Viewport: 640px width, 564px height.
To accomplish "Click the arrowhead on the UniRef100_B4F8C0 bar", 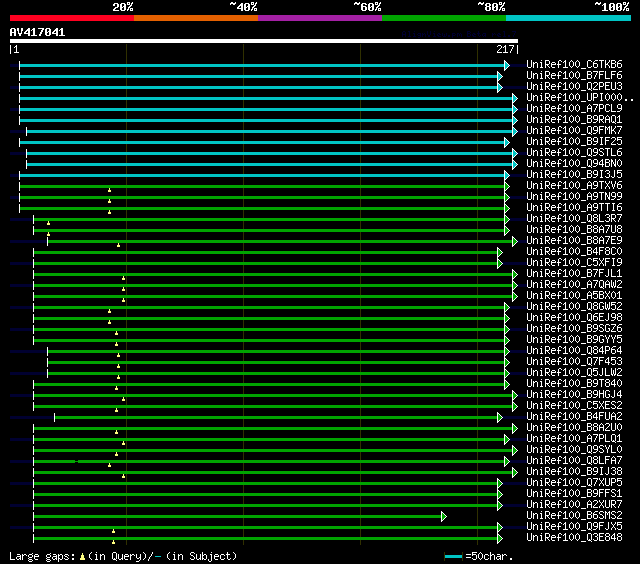I will [x=500, y=252].
